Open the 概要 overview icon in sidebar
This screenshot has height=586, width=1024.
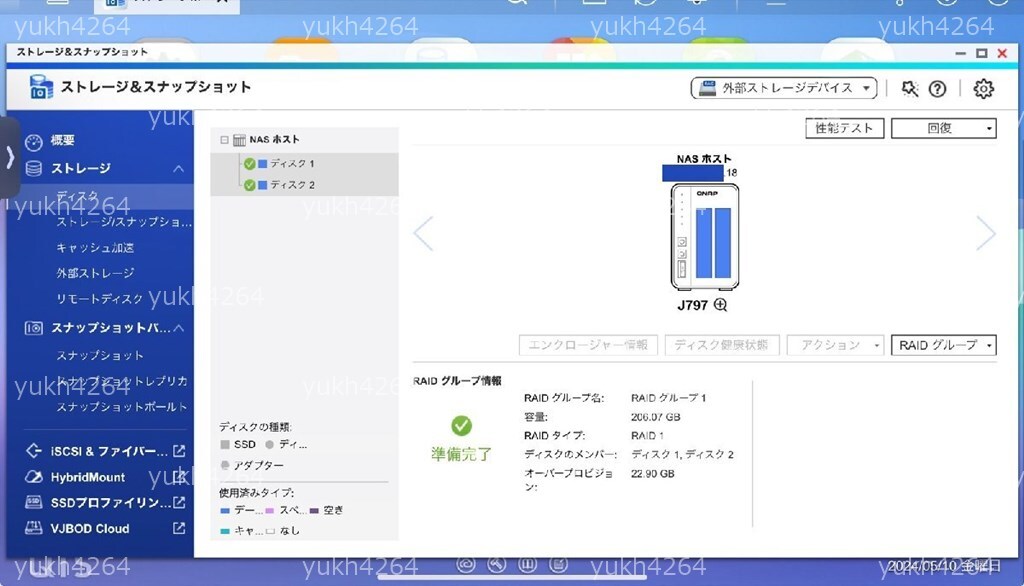[33, 141]
